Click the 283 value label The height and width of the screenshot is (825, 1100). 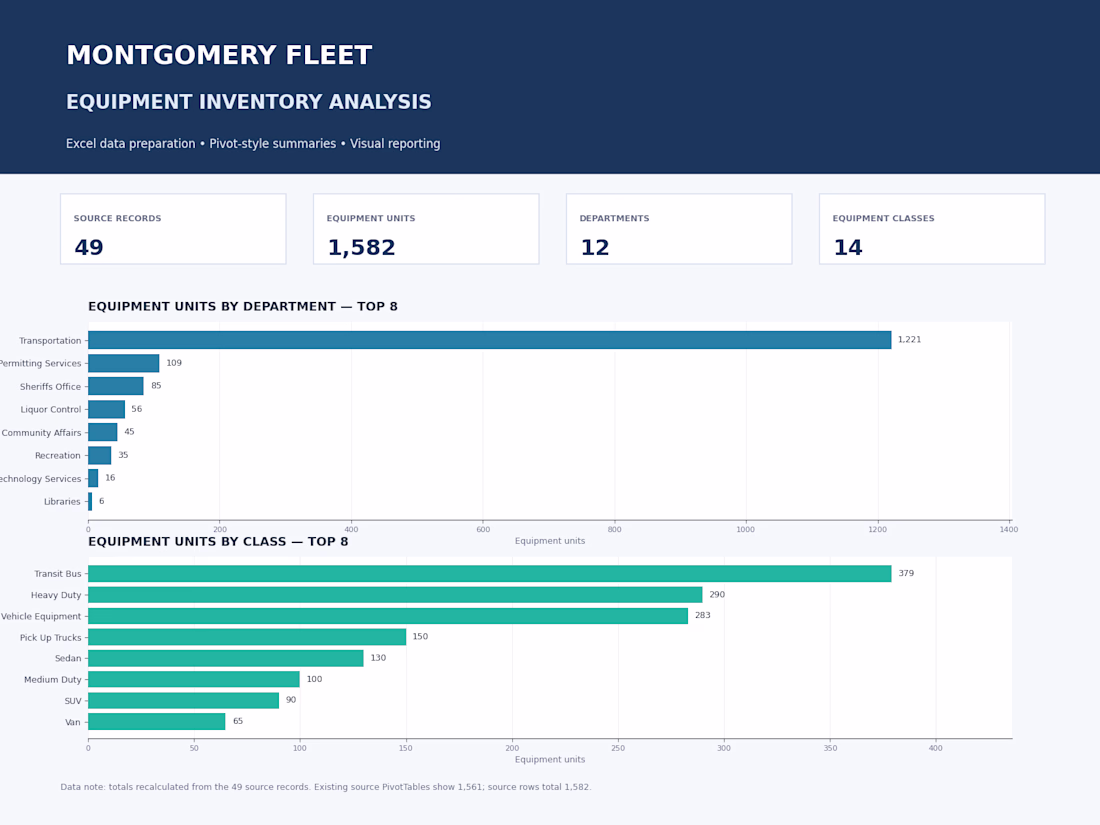coord(703,615)
